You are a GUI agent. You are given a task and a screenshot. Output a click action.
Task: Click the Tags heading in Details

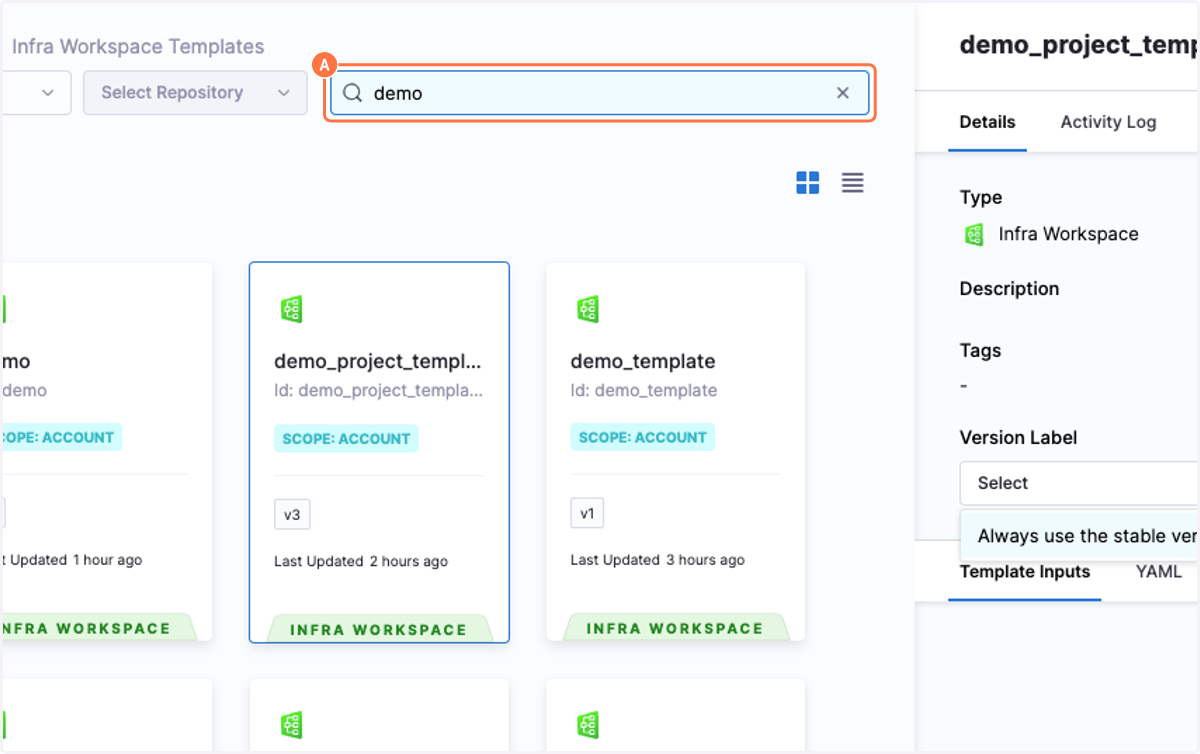tap(980, 351)
